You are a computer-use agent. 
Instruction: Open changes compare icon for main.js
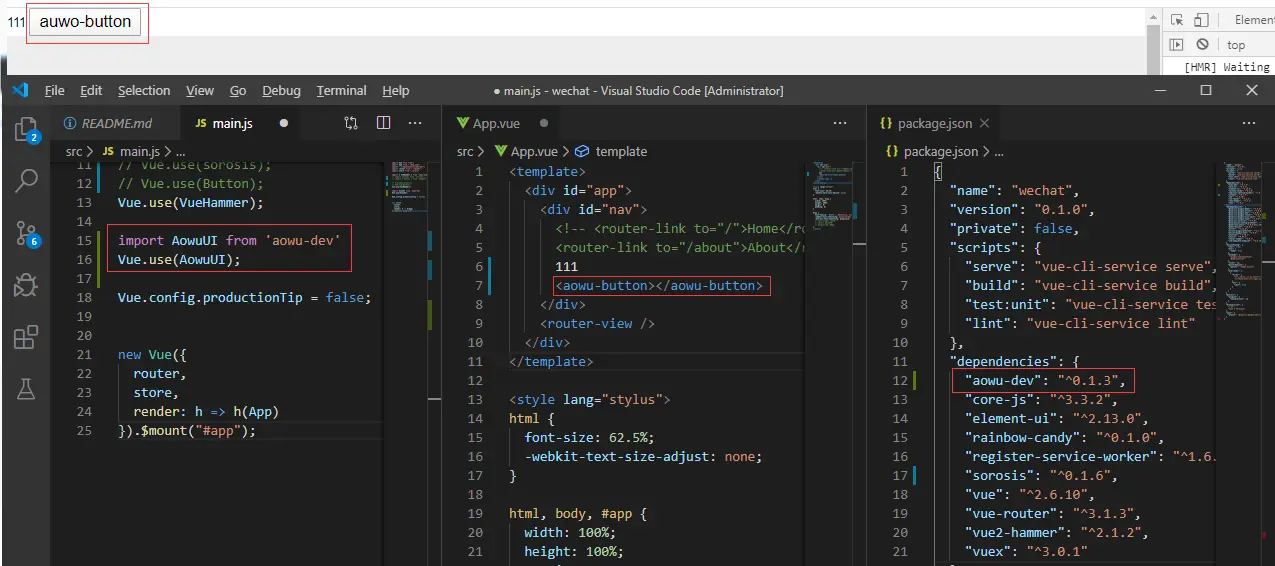351,123
